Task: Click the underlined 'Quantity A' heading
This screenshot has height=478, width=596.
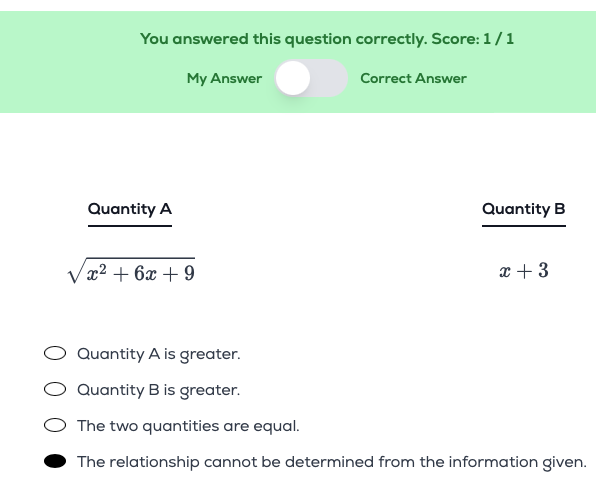Action: coord(130,210)
